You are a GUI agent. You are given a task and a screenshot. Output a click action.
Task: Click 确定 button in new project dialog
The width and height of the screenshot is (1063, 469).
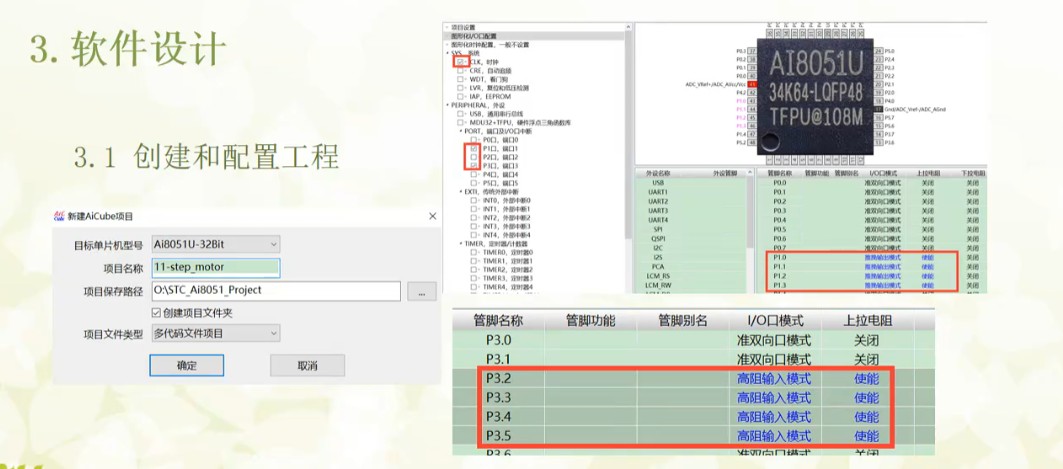pyautogui.click(x=186, y=365)
